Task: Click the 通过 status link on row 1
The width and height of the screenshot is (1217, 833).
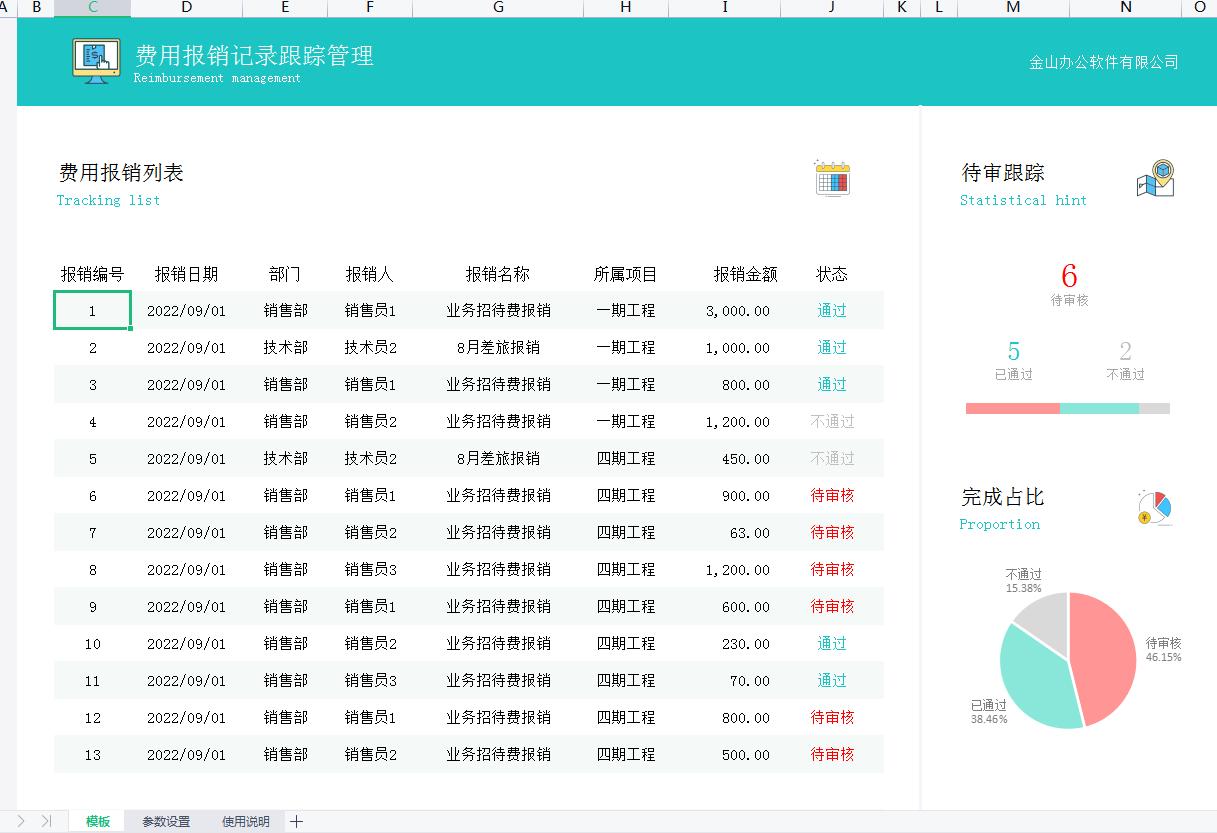Action: [831, 310]
